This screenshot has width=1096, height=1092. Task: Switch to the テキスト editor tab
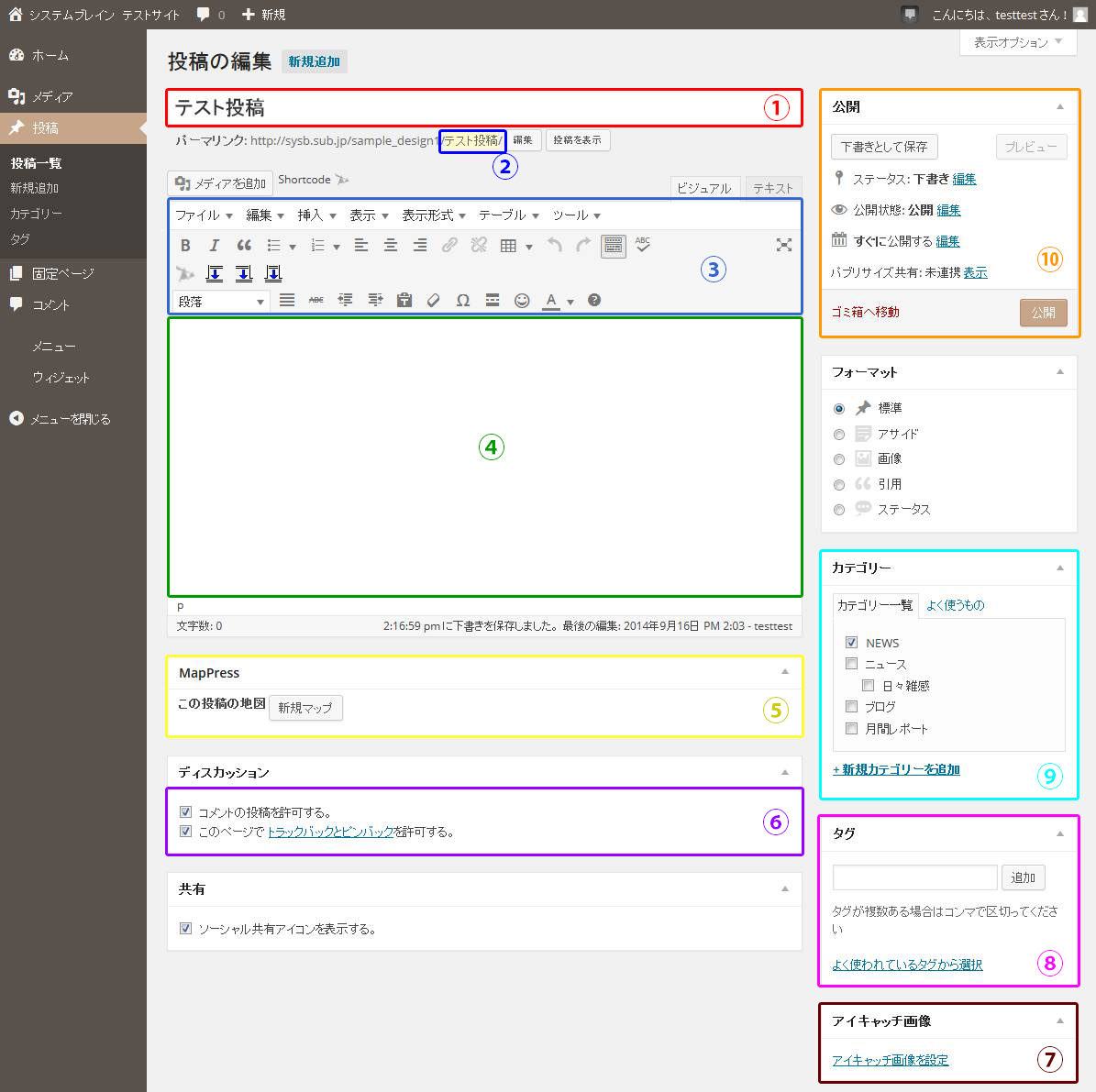(772, 188)
